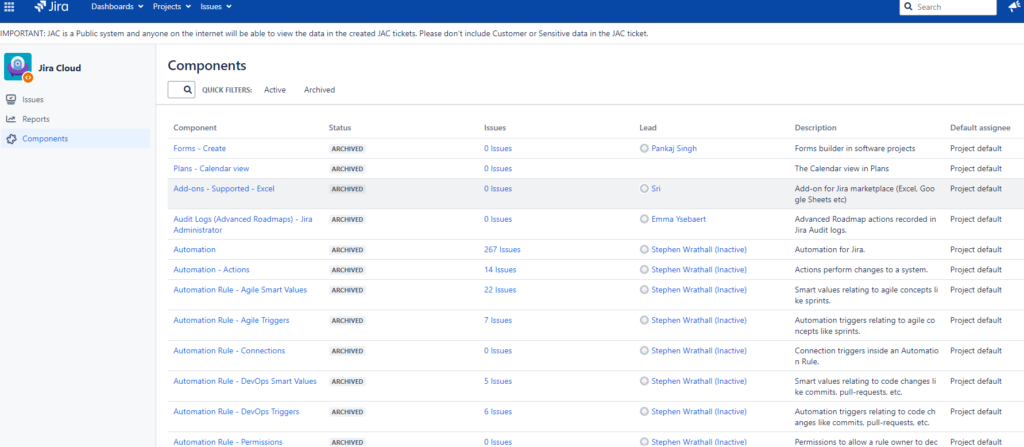Click the Jira Cloud project name
Image resolution: width=1024 pixels, height=447 pixels.
(59, 67)
